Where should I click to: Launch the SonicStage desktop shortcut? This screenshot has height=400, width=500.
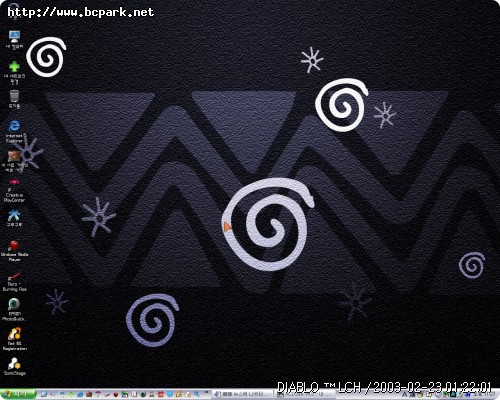(x=14, y=366)
